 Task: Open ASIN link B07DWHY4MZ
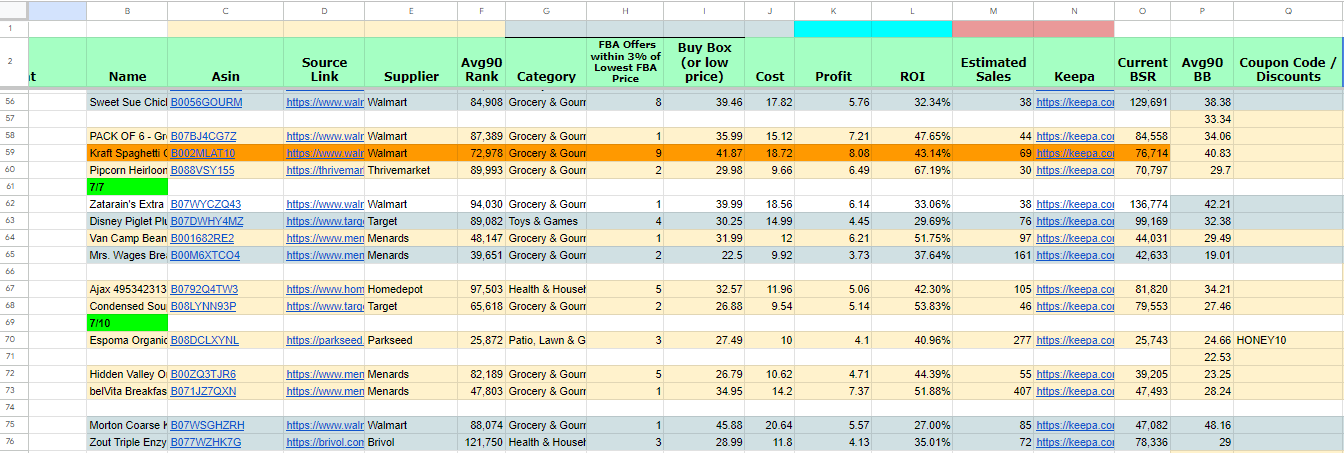206,221
